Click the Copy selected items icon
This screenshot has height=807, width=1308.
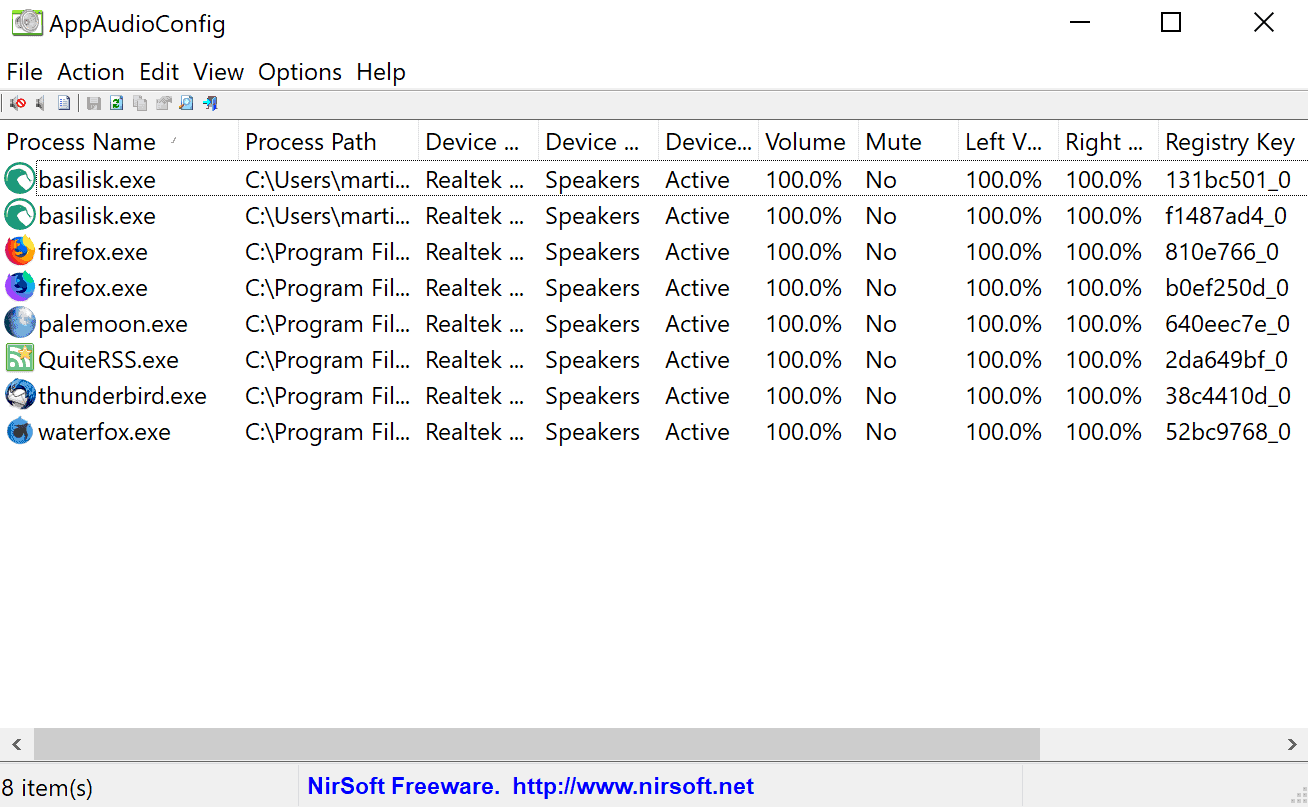point(140,103)
